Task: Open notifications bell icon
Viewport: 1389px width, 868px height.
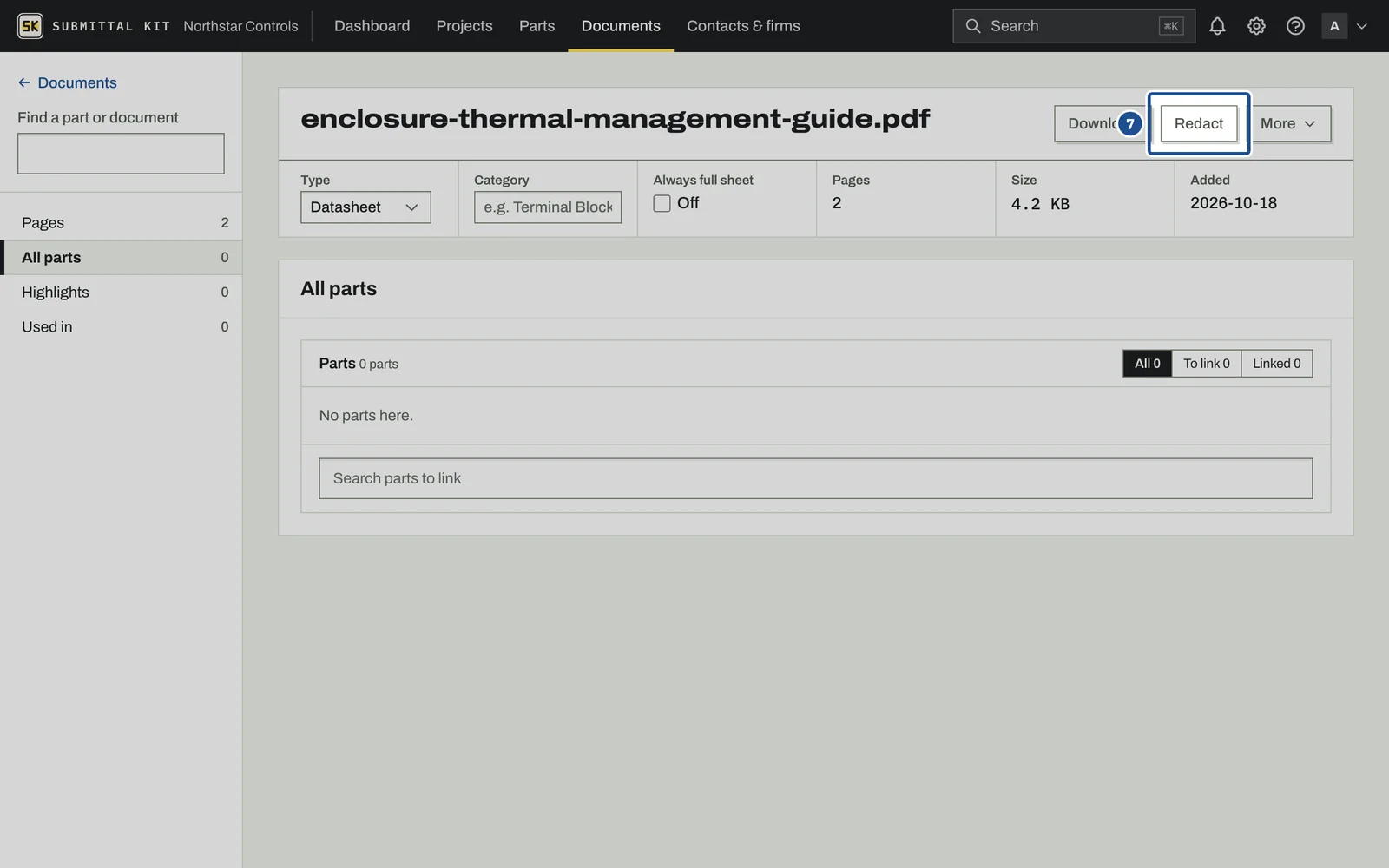Action: 1217,26
